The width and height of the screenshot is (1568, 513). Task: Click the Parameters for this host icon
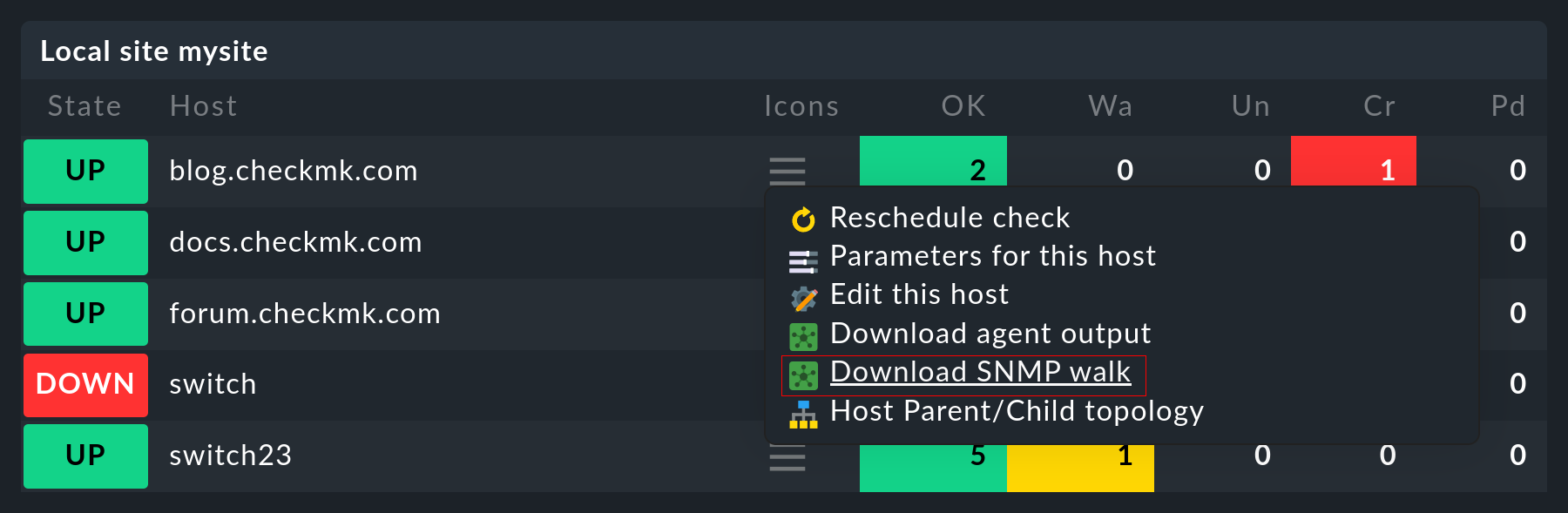coord(803,260)
